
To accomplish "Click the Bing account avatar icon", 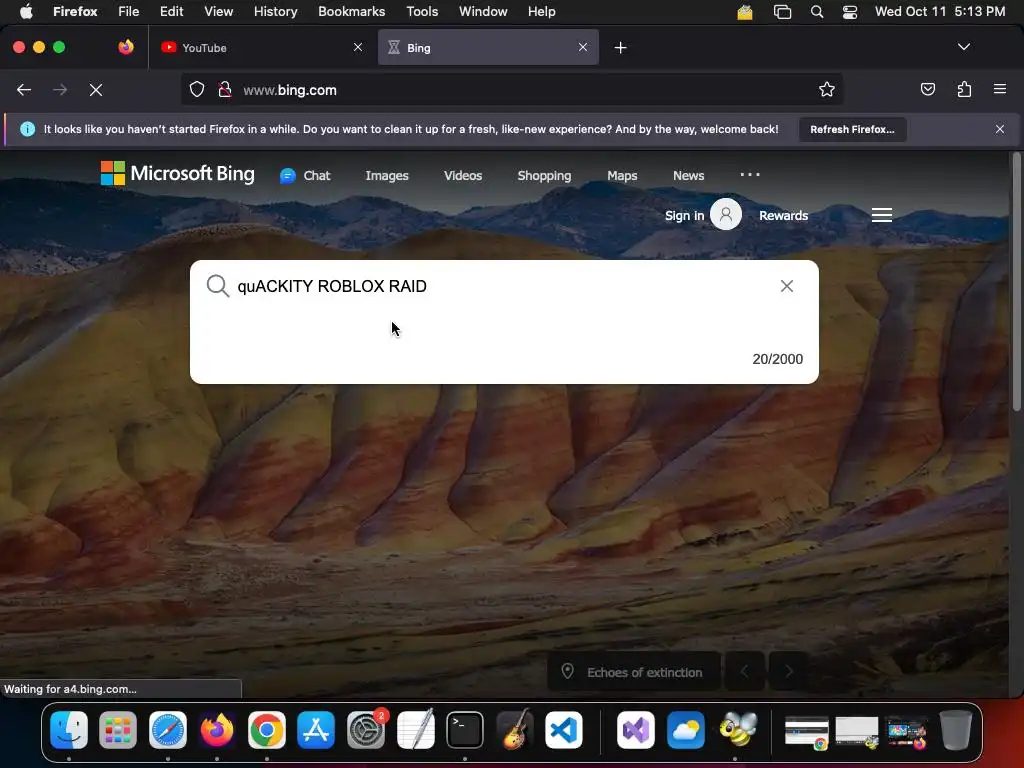I will (726, 214).
